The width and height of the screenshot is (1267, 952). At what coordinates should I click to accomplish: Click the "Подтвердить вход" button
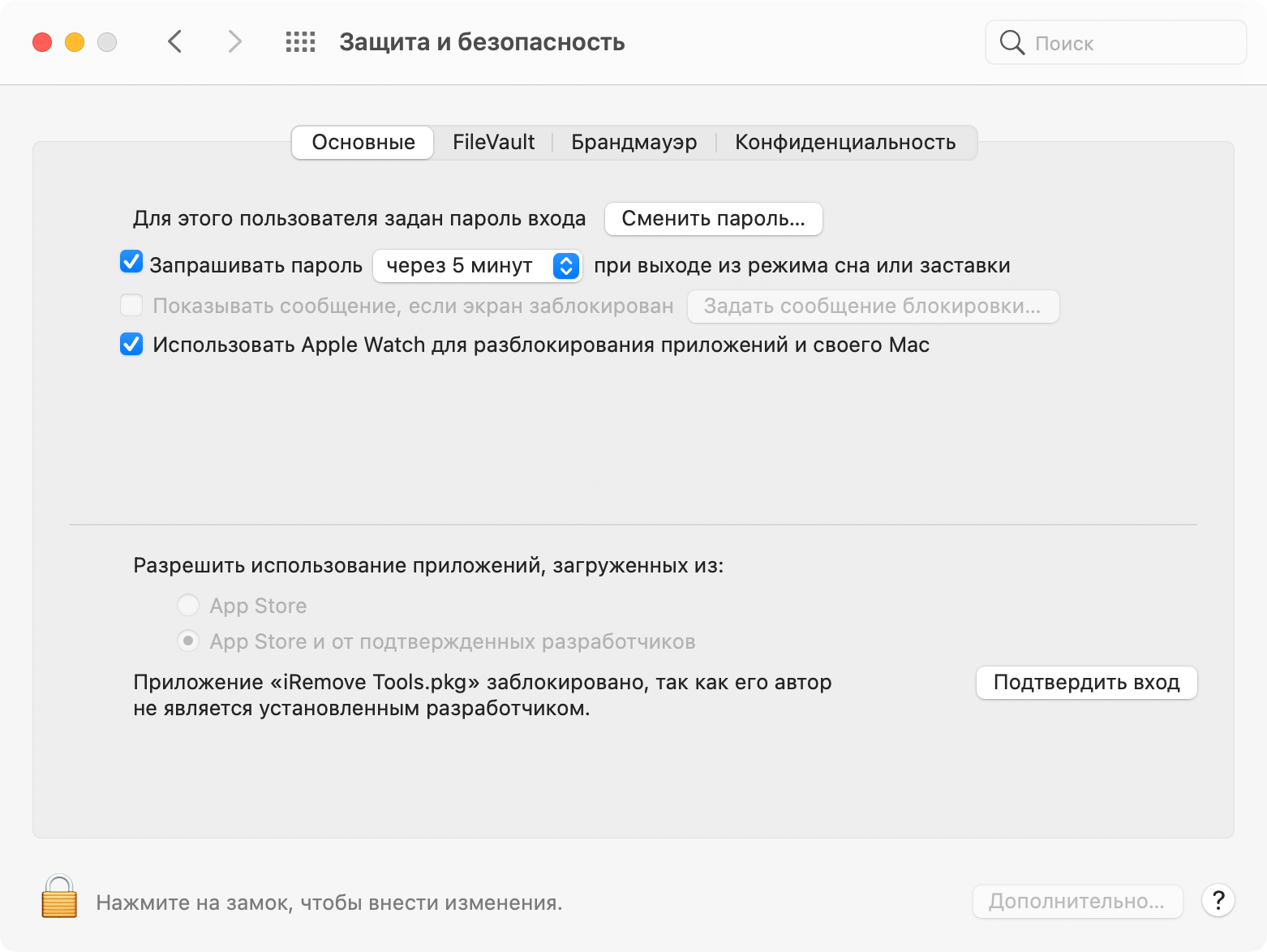click(x=1086, y=683)
